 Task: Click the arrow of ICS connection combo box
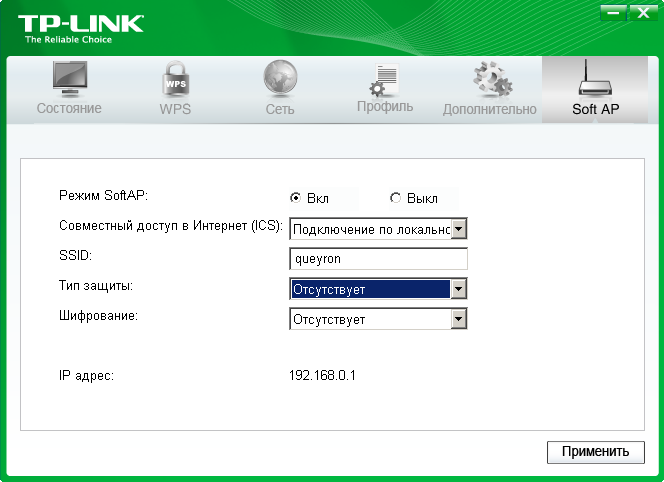(459, 229)
